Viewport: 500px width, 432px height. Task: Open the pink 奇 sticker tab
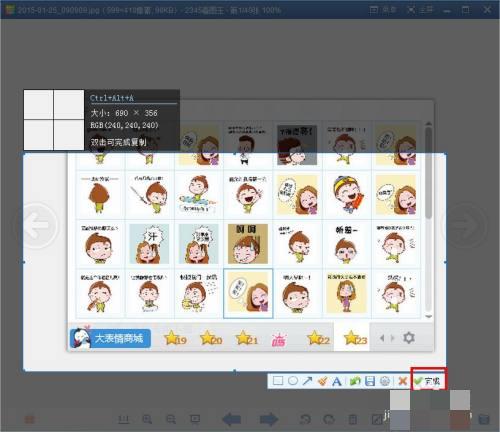click(x=279, y=340)
